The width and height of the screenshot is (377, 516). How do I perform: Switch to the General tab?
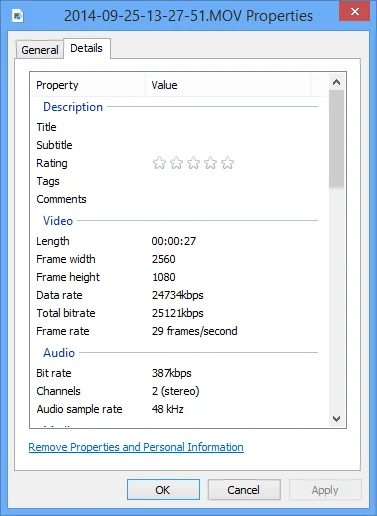click(40, 50)
